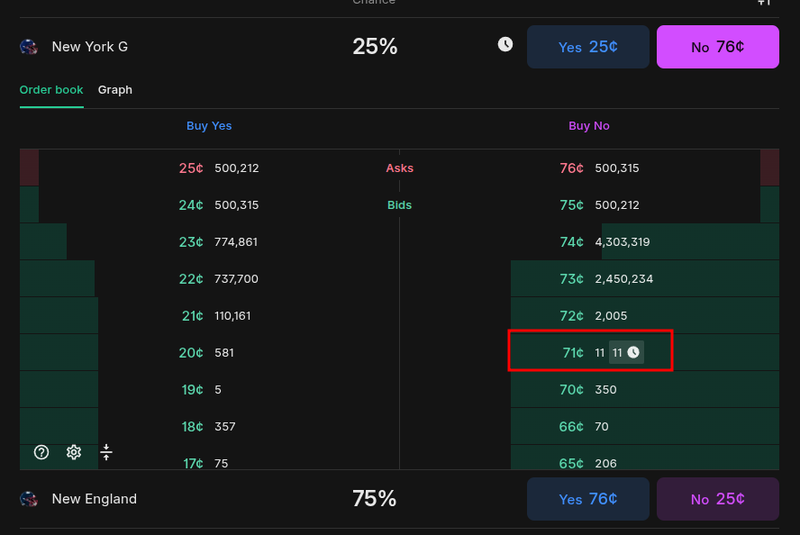Switch to the Graph tab
The height and width of the screenshot is (535, 800).
tap(115, 90)
